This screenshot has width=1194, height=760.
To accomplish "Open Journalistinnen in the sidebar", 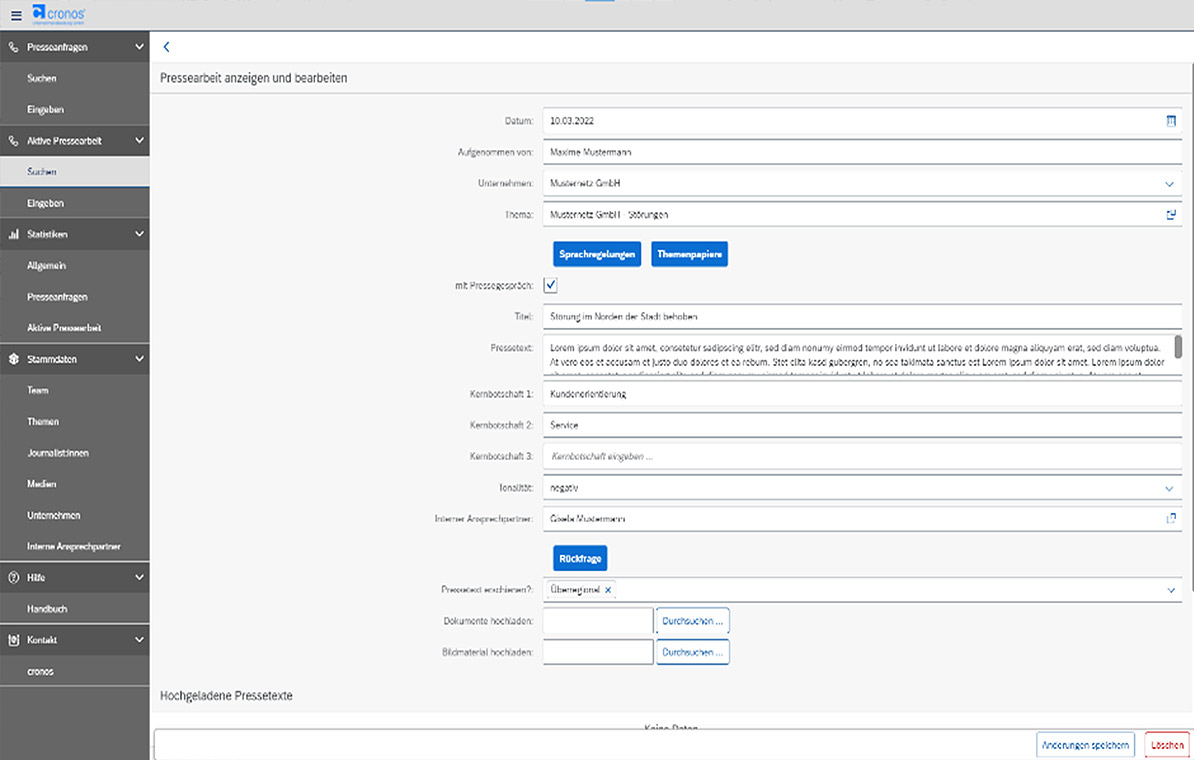I will coord(58,453).
